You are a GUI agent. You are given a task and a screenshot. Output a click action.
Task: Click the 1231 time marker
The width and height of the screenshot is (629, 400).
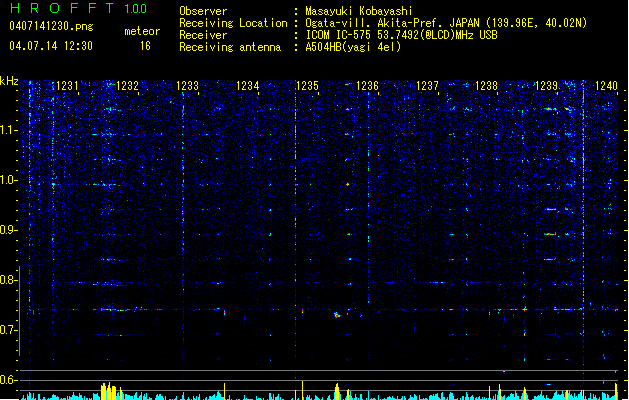[67, 86]
